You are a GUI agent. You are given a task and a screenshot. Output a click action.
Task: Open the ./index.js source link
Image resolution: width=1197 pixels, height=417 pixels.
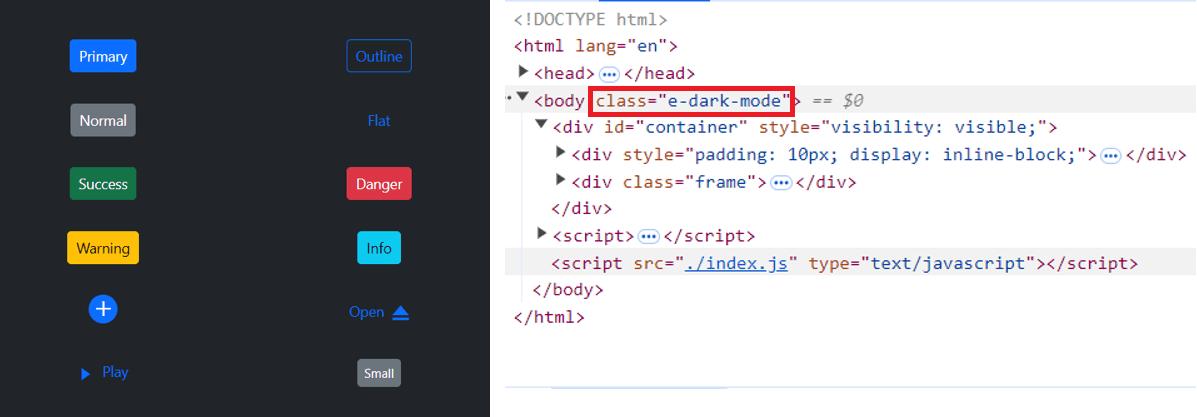click(738, 263)
